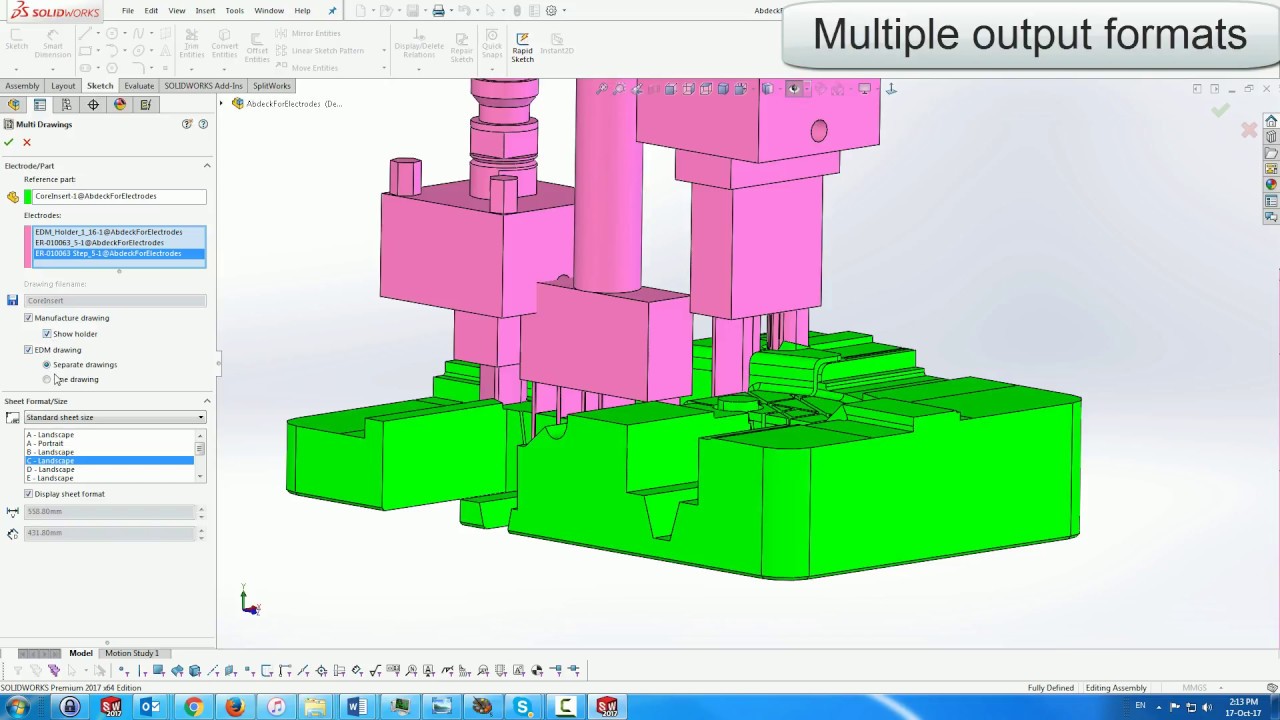Viewport: 1280px width, 720px height.
Task: Open the DimXpertManager crosshair tab icon
Action: click(x=93, y=104)
